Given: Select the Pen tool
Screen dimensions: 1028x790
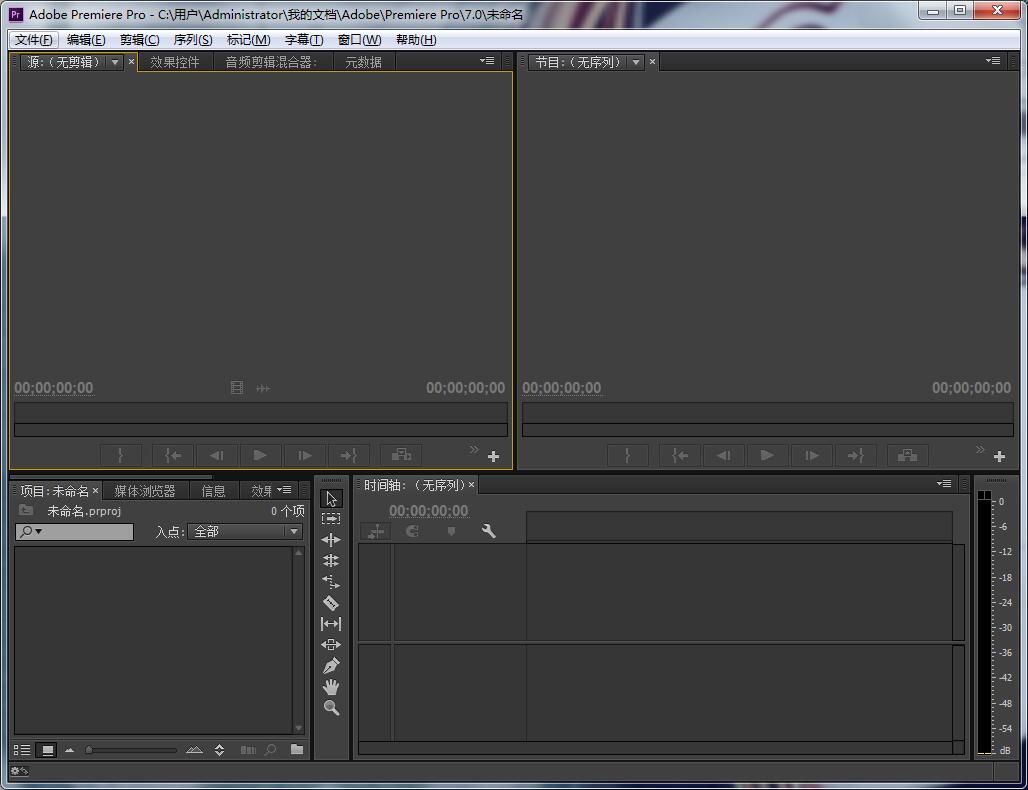Looking at the screenshot, I should (x=331, y=665).
